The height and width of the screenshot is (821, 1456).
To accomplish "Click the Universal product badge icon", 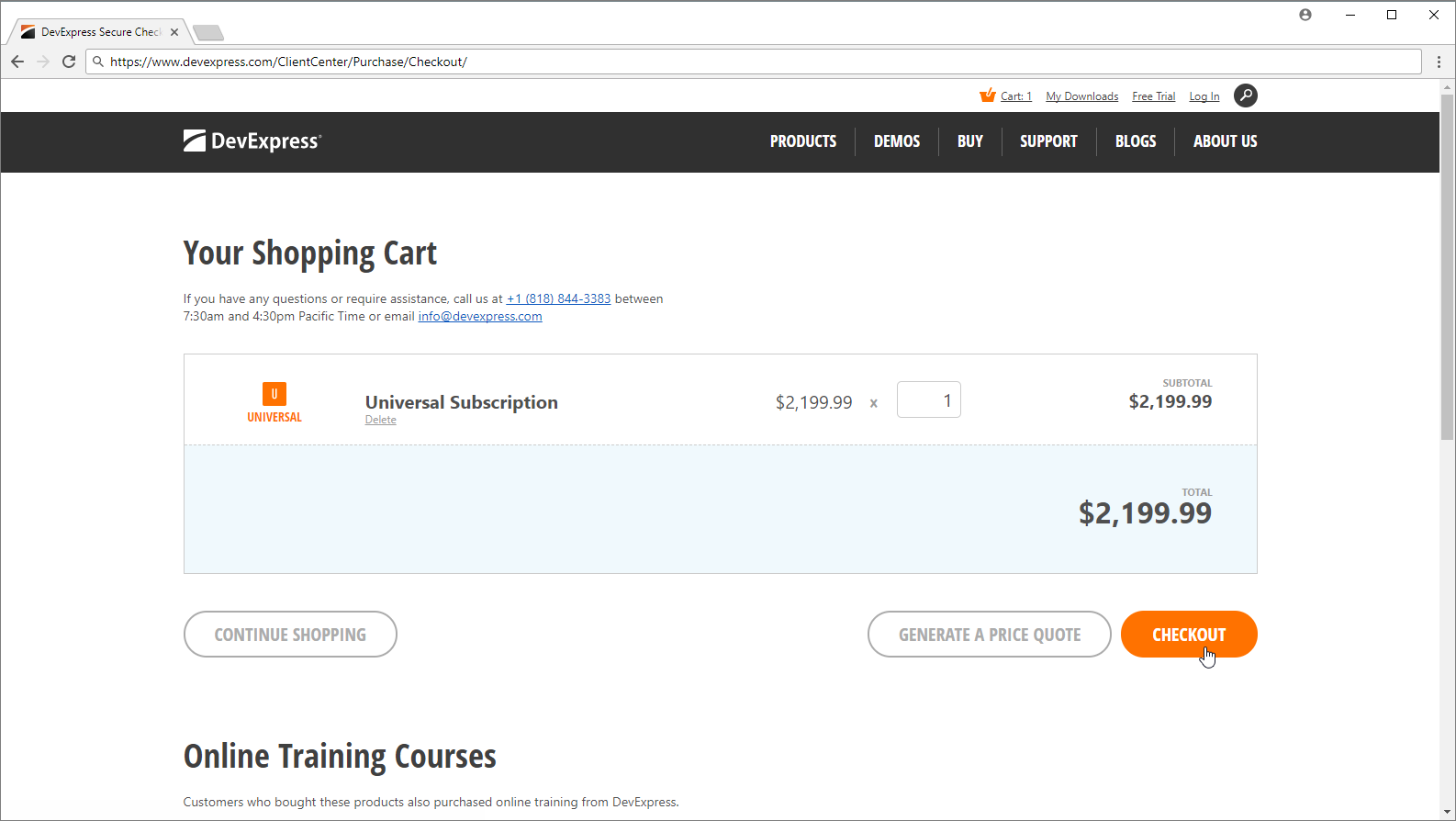I will [x=274, y=394].
